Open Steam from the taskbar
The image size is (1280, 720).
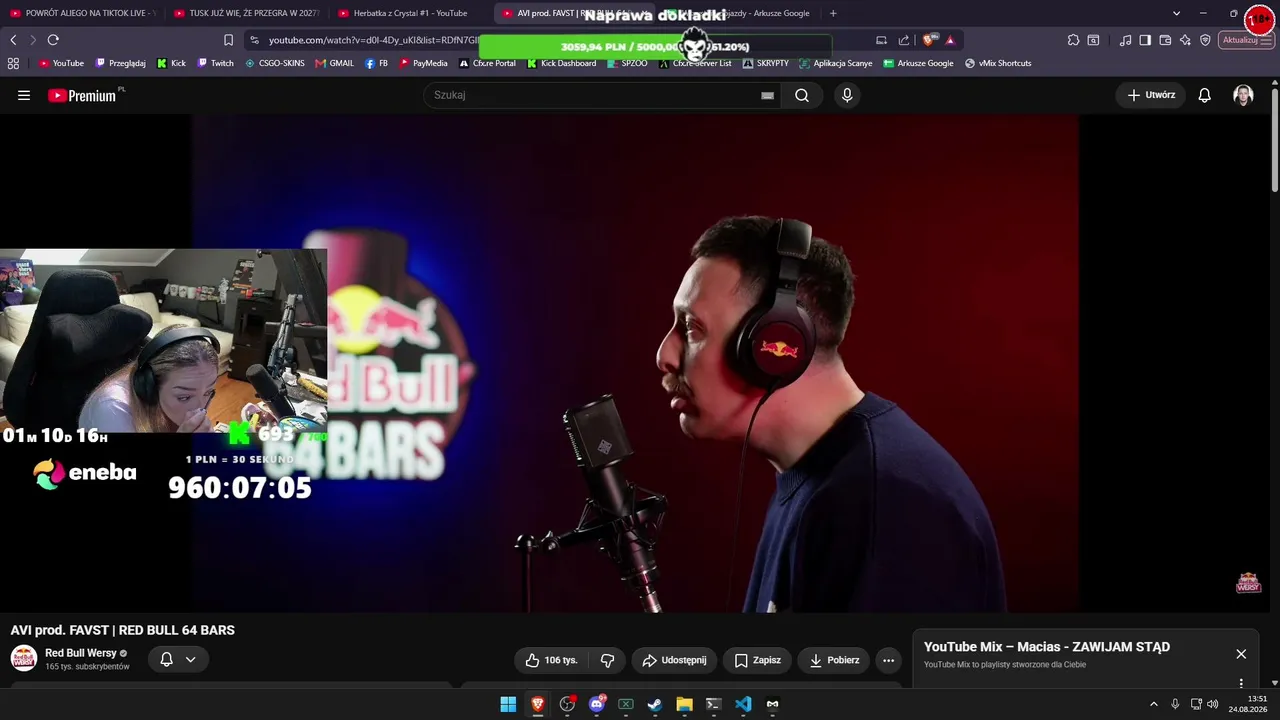coord(655,704)
